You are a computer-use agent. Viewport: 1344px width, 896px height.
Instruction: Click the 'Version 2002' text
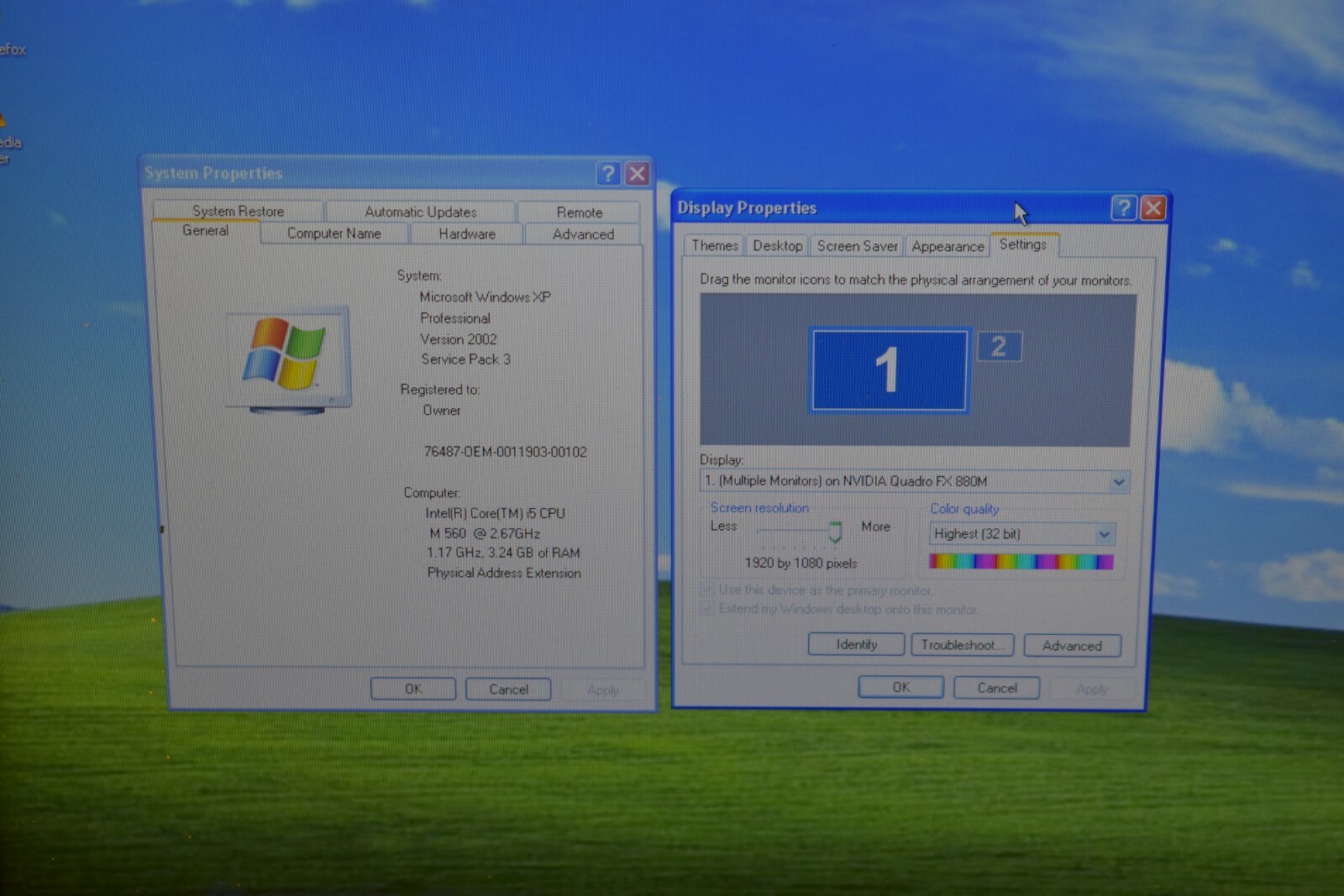[459, 339]
